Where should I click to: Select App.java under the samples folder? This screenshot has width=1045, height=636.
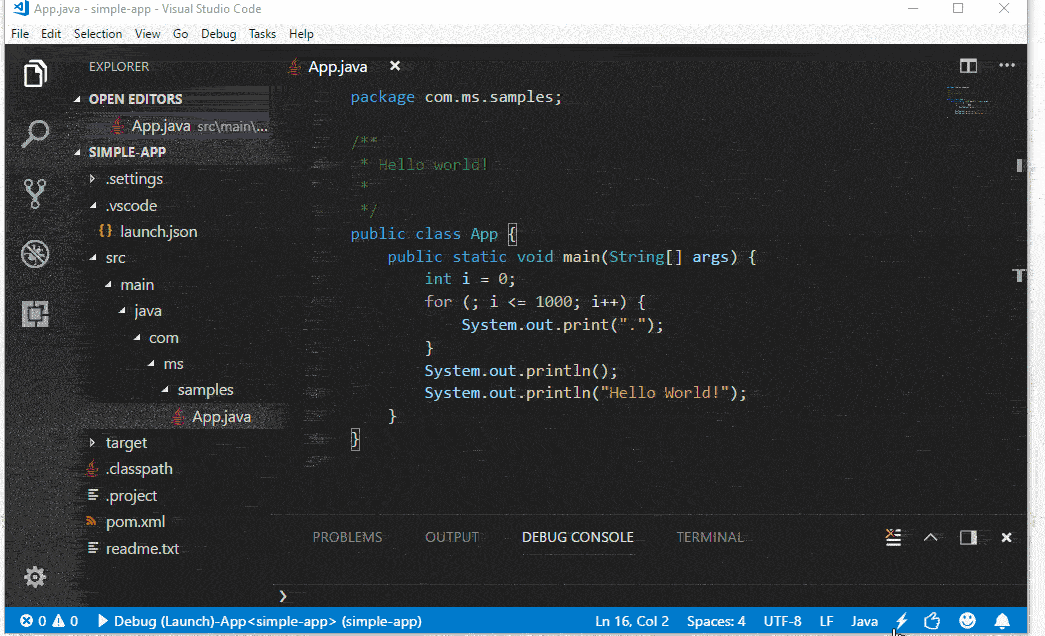coord(221,417)
